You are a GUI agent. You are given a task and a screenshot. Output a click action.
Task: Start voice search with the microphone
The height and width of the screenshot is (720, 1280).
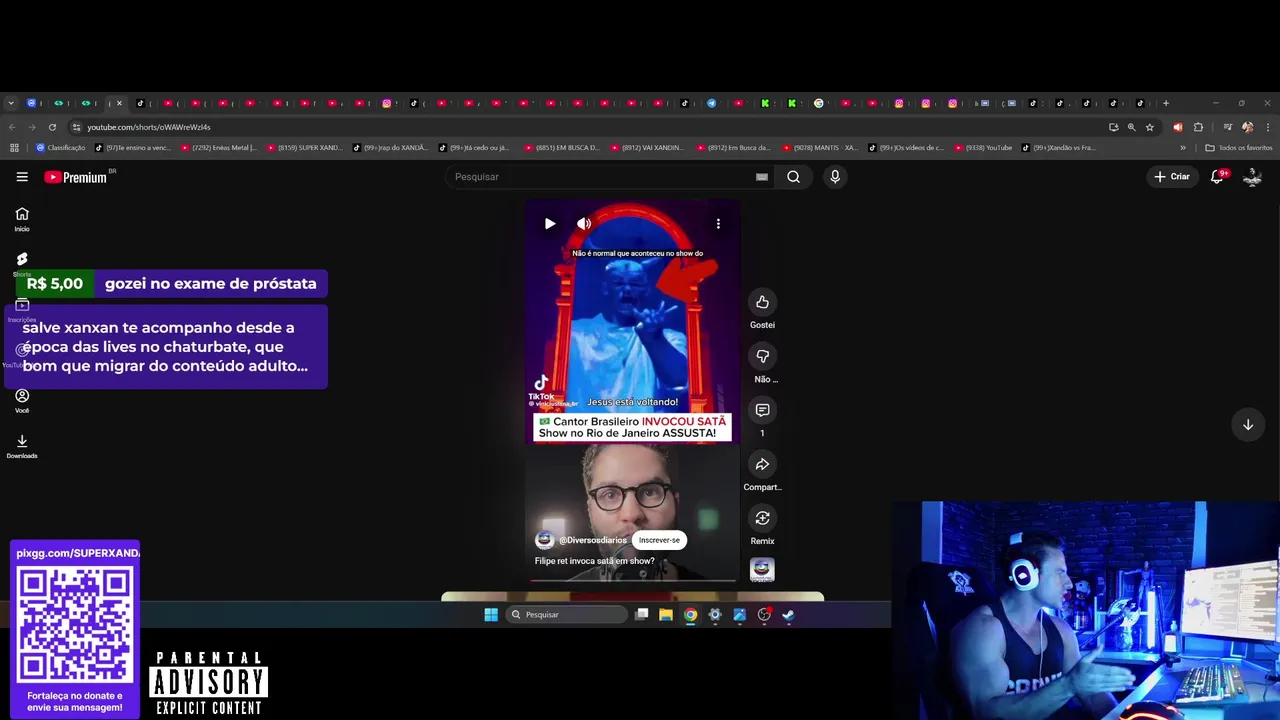[x=835, y=177]
